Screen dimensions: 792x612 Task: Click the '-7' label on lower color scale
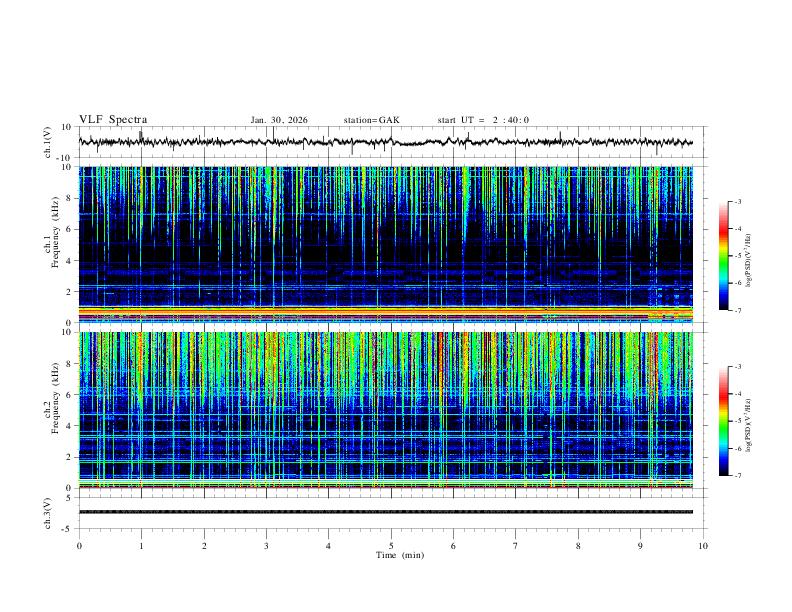(x=737, y=475)
